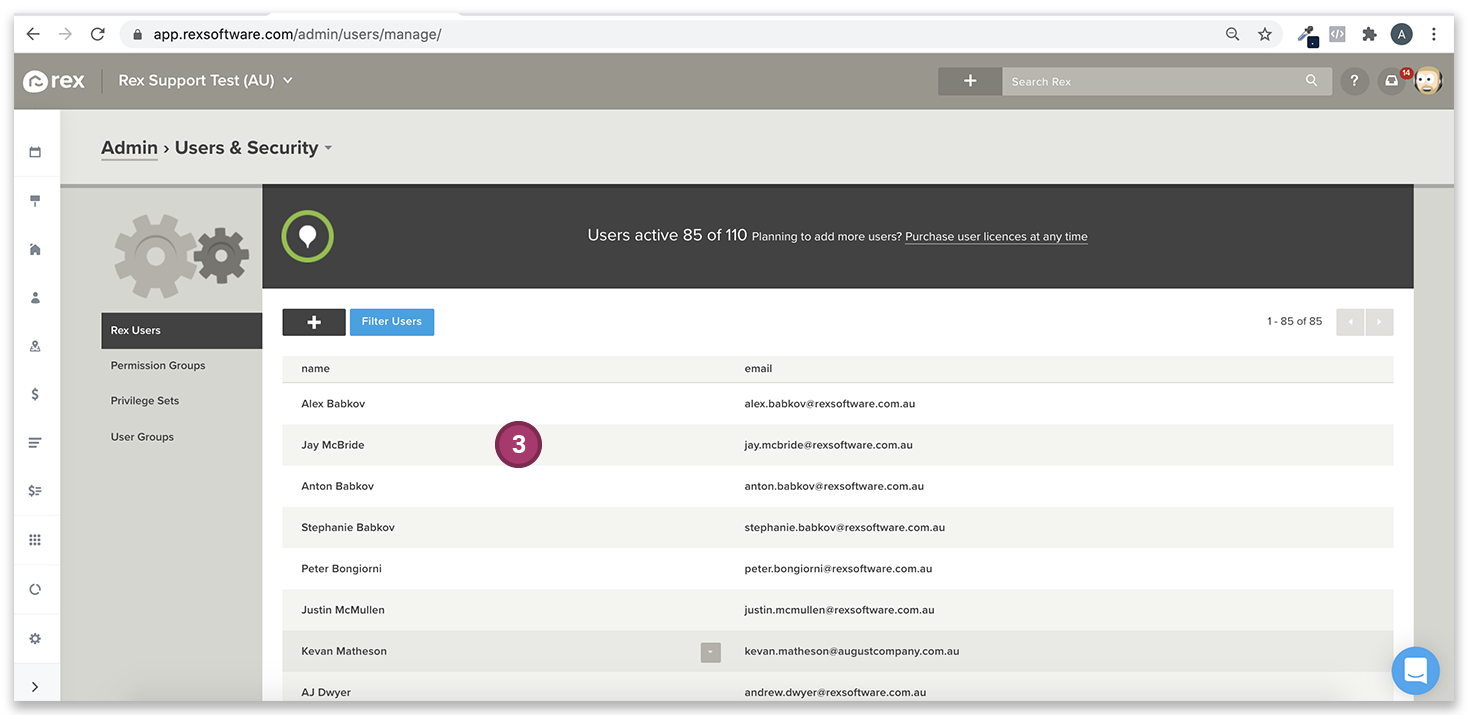Open the row dropdown arrow for Kevan Matheson

[x=710, y=652]
